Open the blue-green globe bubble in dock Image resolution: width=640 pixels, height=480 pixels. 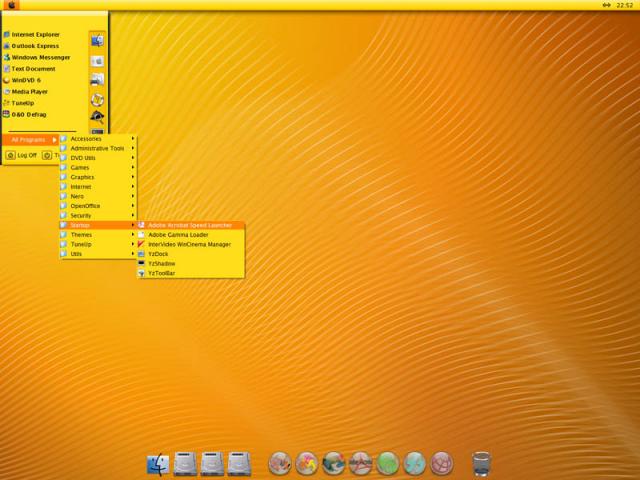point(333,463)
